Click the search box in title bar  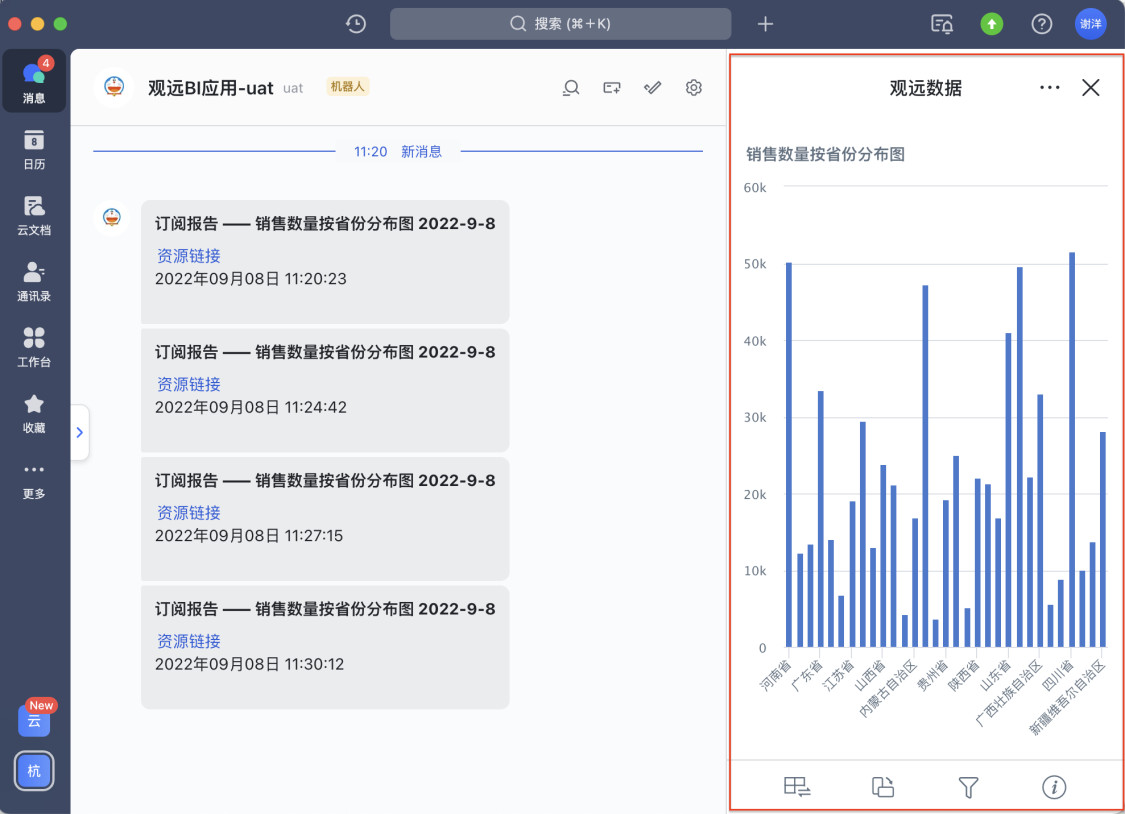click(560, 24)
